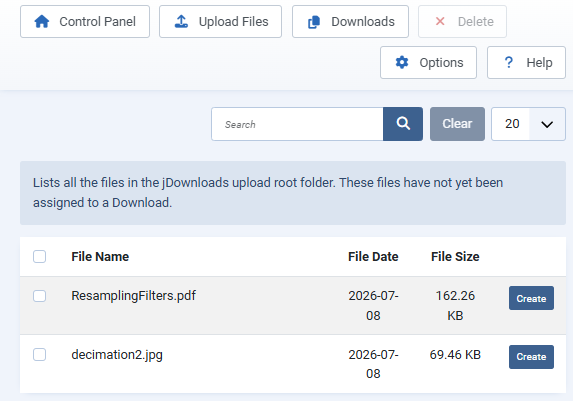Viewport: 573px width, 401px height.
Task: Click the 69.46 KB size value
Action: [x=455, y=355]
